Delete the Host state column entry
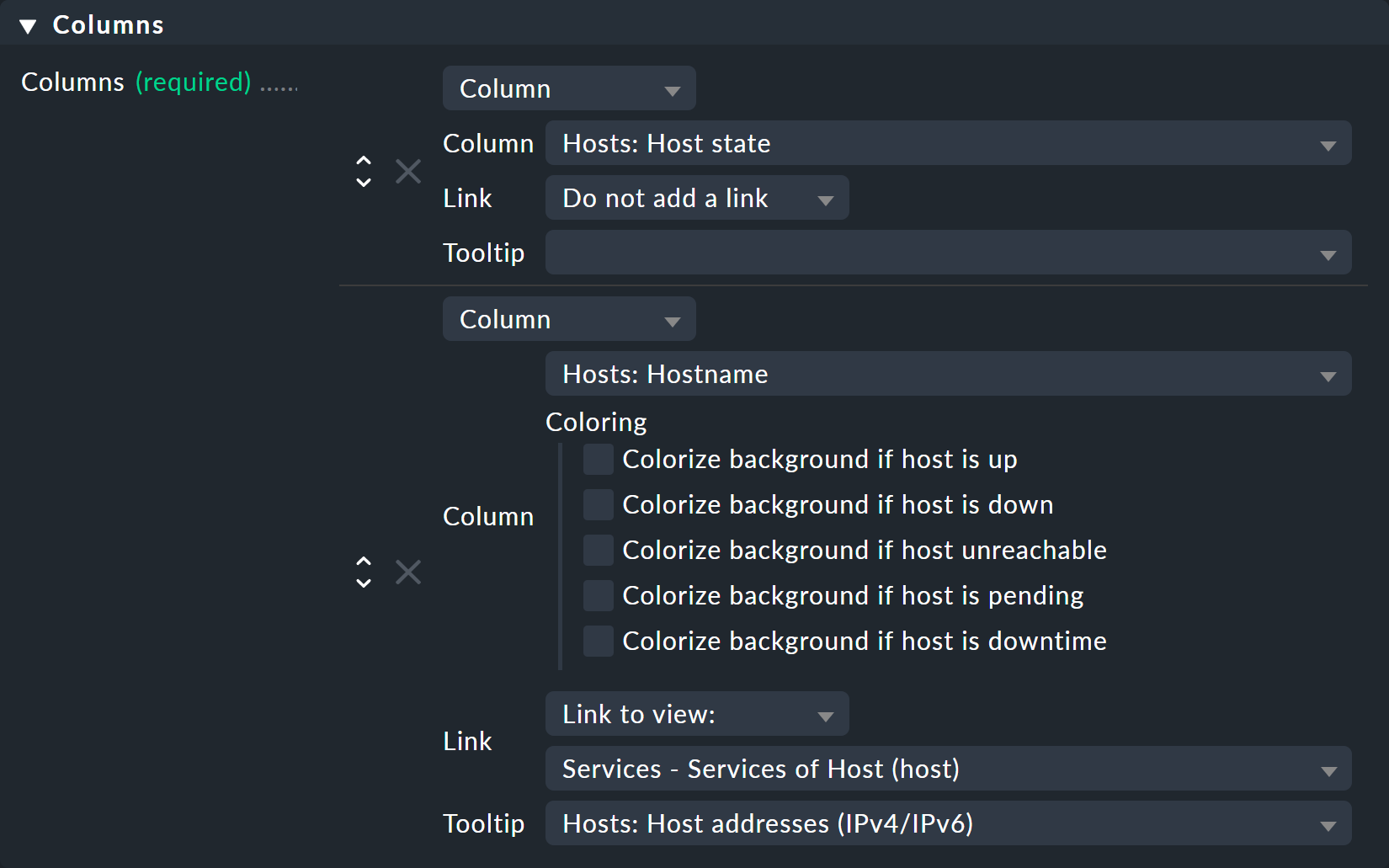 point(407,171)
